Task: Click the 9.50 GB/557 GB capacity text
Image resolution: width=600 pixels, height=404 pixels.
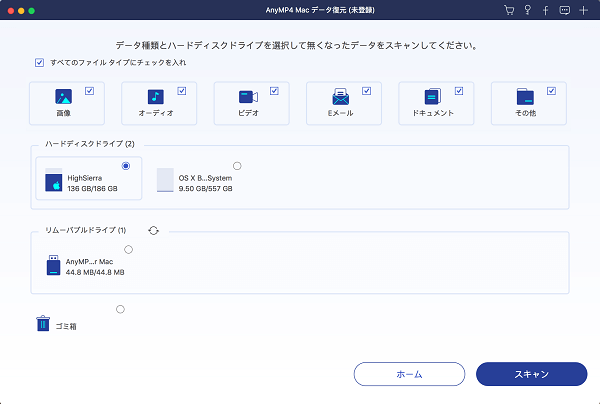Action: tap(205, 189)
